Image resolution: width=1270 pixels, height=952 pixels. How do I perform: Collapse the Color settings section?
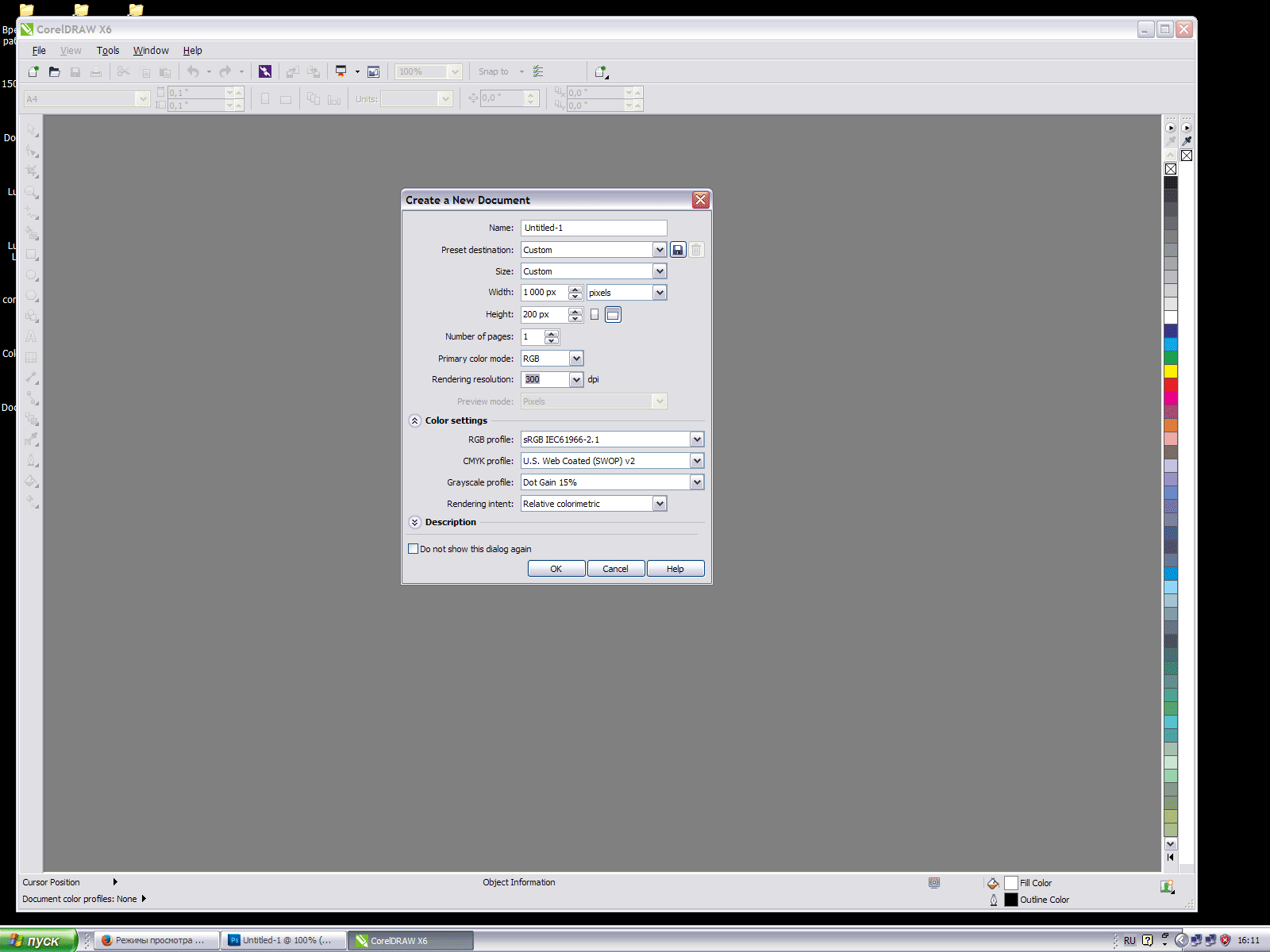pyautogui.click(x=414, y=420)
